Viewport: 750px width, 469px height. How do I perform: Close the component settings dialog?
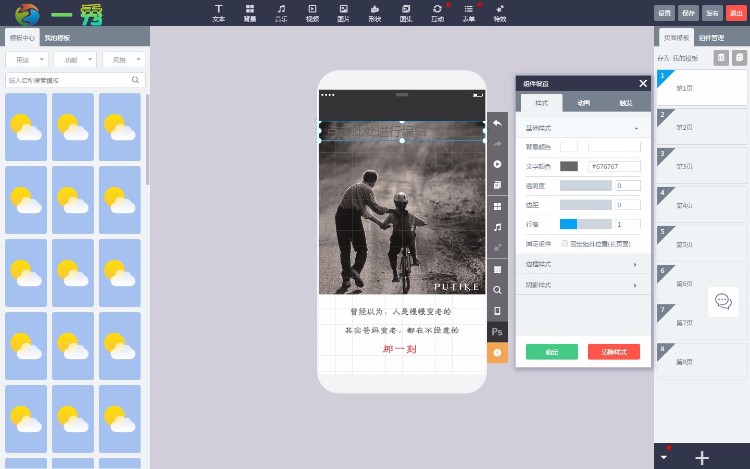643,84
